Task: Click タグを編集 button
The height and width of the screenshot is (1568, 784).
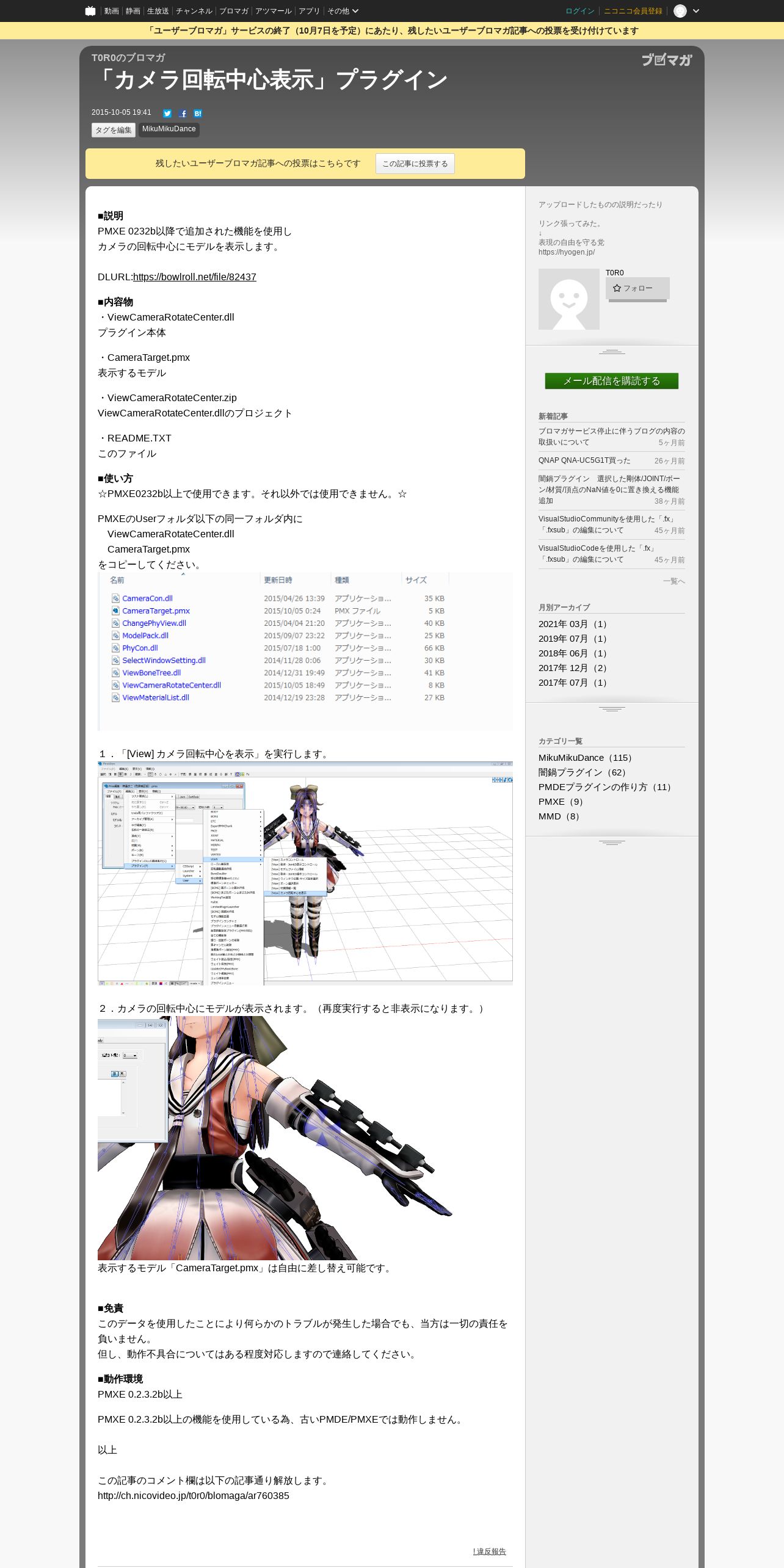Action: 114,130
